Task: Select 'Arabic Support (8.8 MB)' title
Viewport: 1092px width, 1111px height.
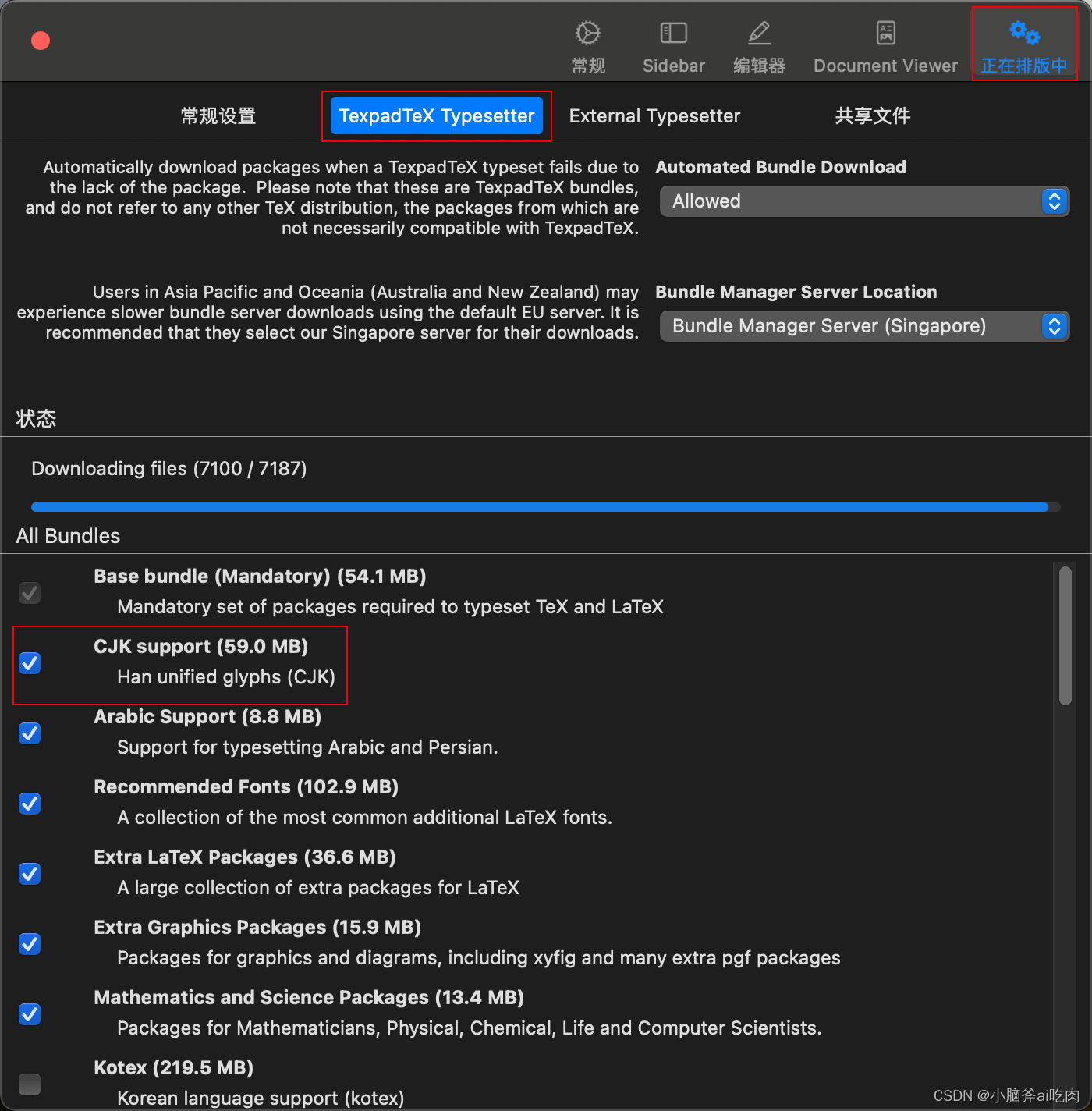Action: click(x=207, y=717)
